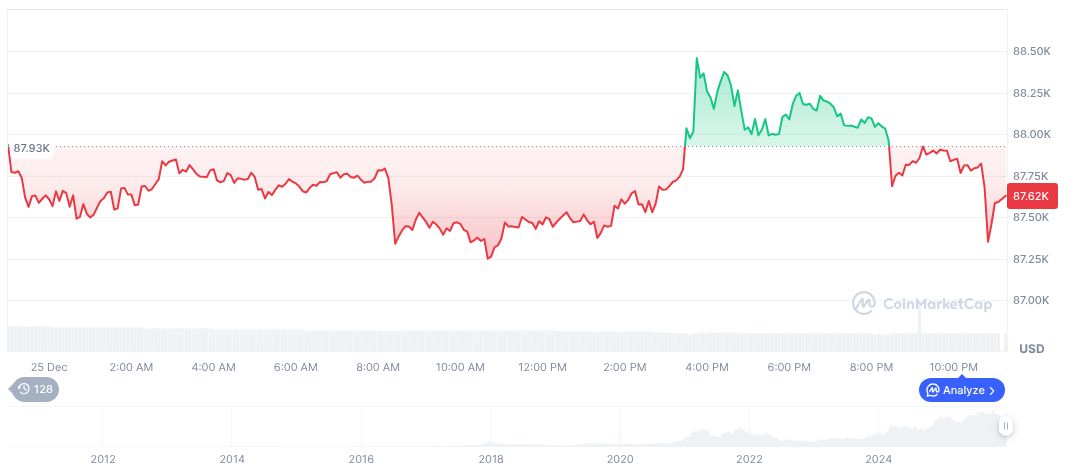This screenshot has width=1072, height=470.
Task: Select 2018 on the overview timeline
Action: click(x=491, y=459)
